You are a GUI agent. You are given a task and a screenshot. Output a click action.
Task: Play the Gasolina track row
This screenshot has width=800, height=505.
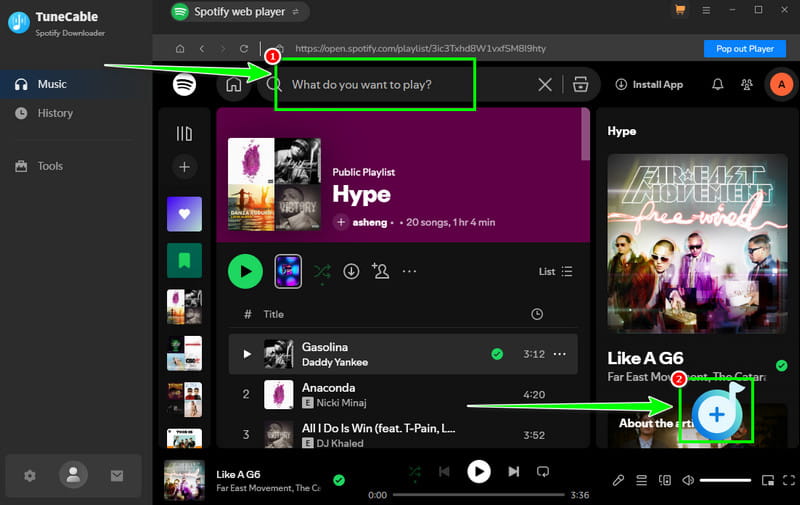[403, 354]
